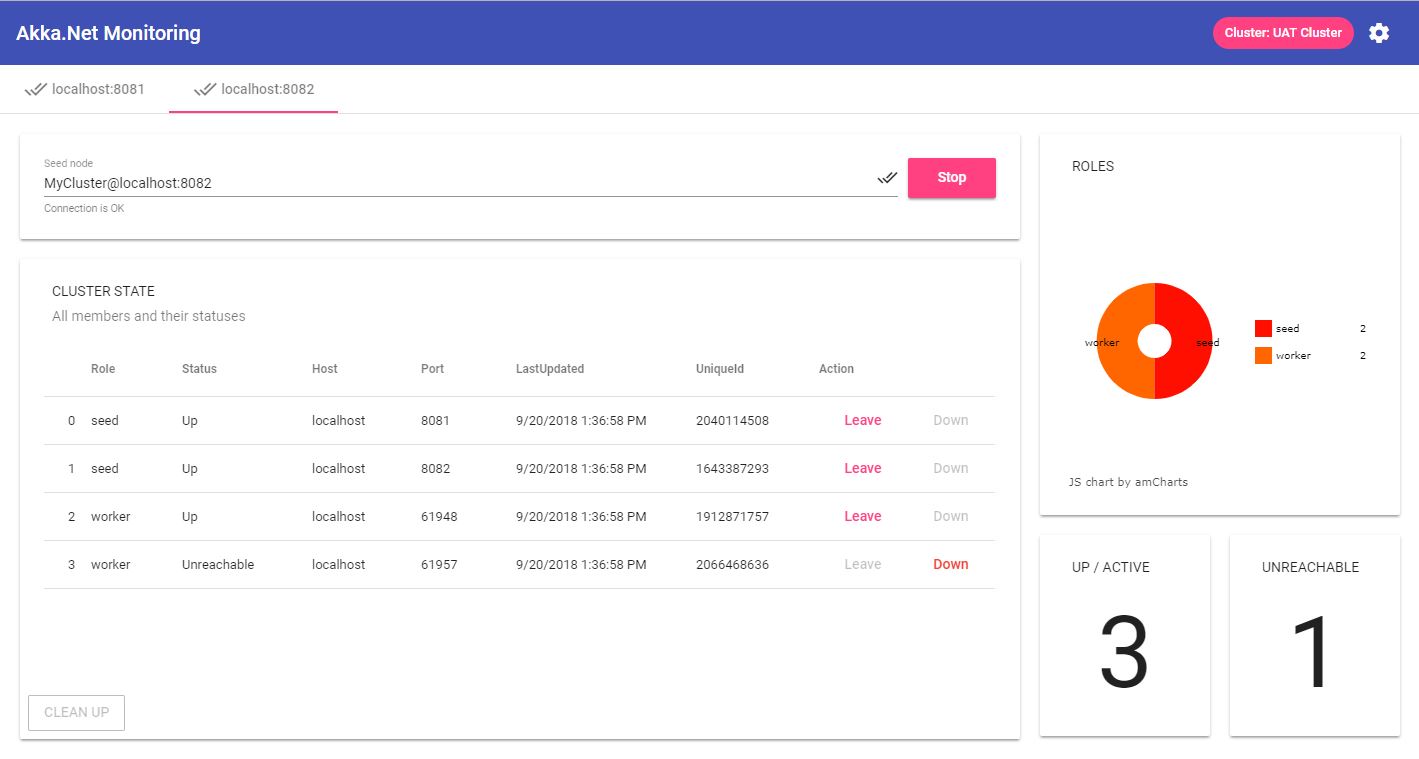The height and width of the screenshot is (759, 1419).
Task: Edit the Seed node address field
Action: click(x=455, y=183)
